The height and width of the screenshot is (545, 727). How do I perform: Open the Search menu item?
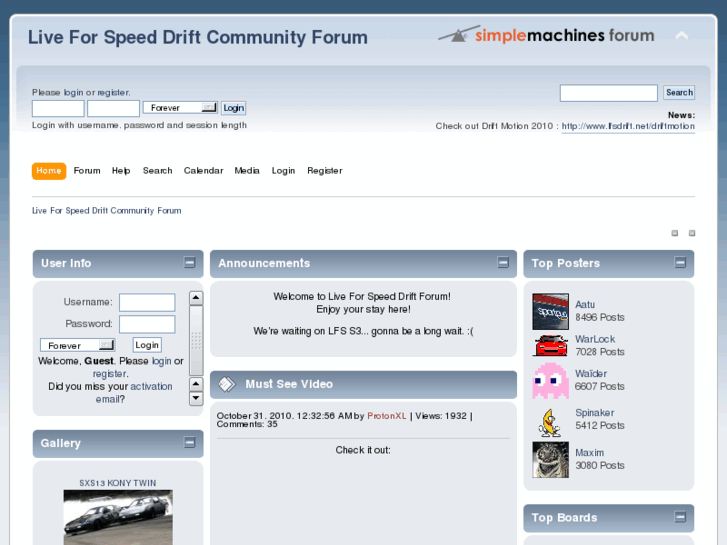(x=158, y=171)
